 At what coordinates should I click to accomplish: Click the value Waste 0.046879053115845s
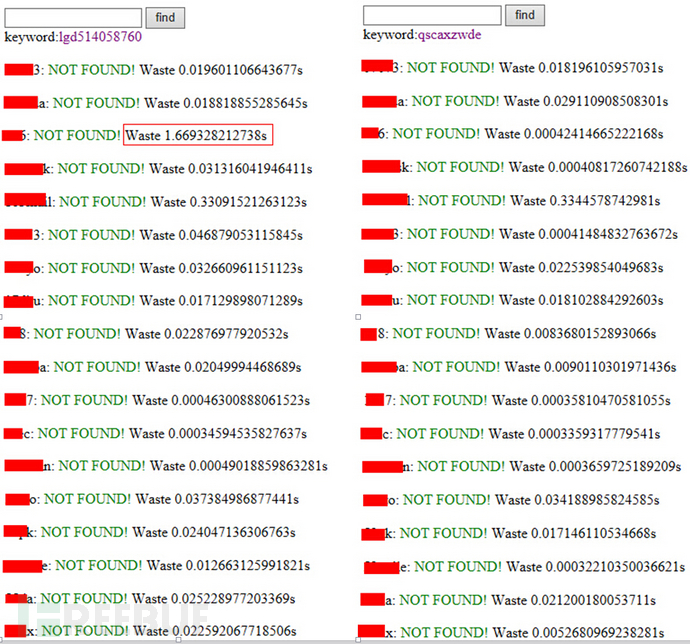(x=221, y=235)
